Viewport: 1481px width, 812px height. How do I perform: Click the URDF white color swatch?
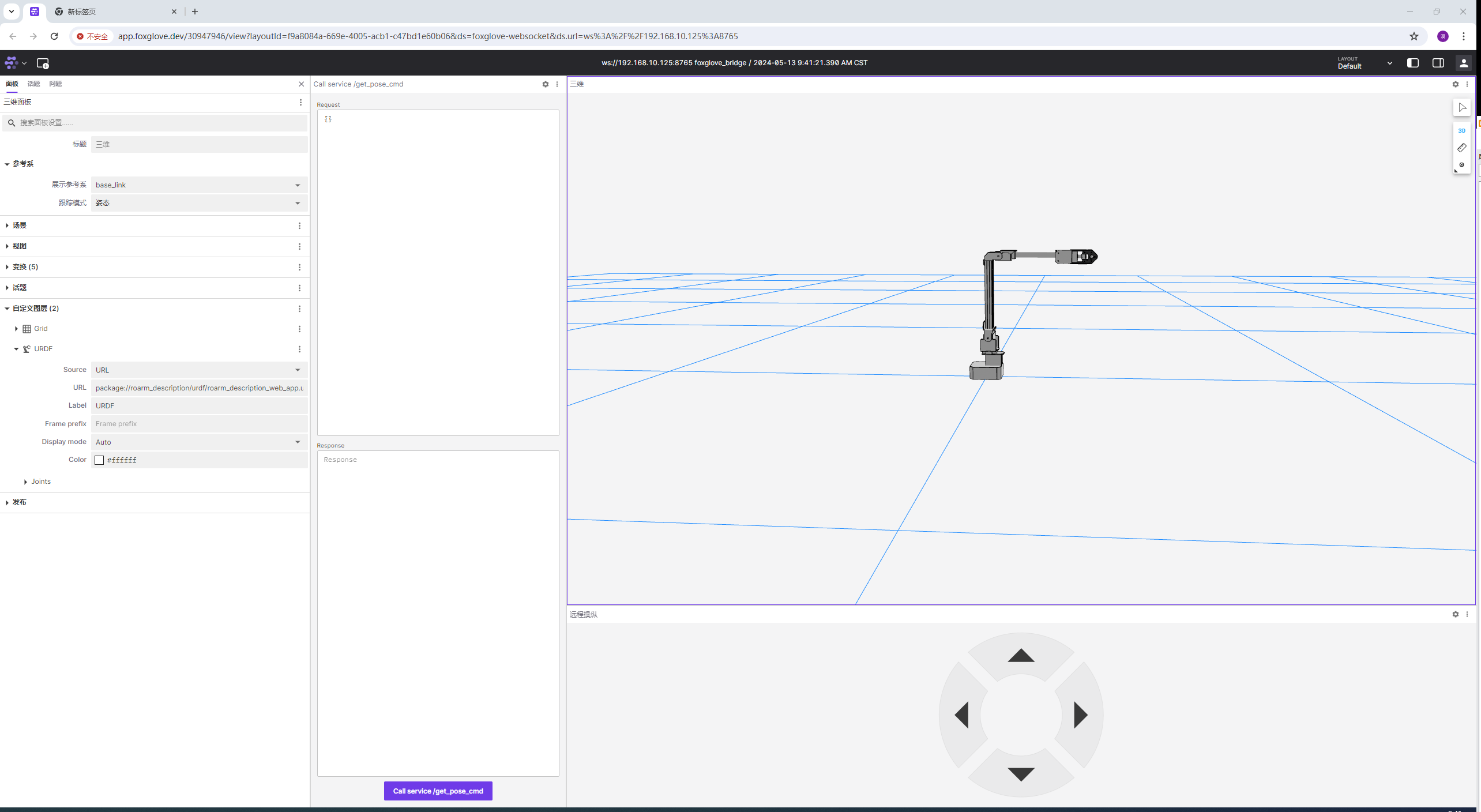point(99,460)
